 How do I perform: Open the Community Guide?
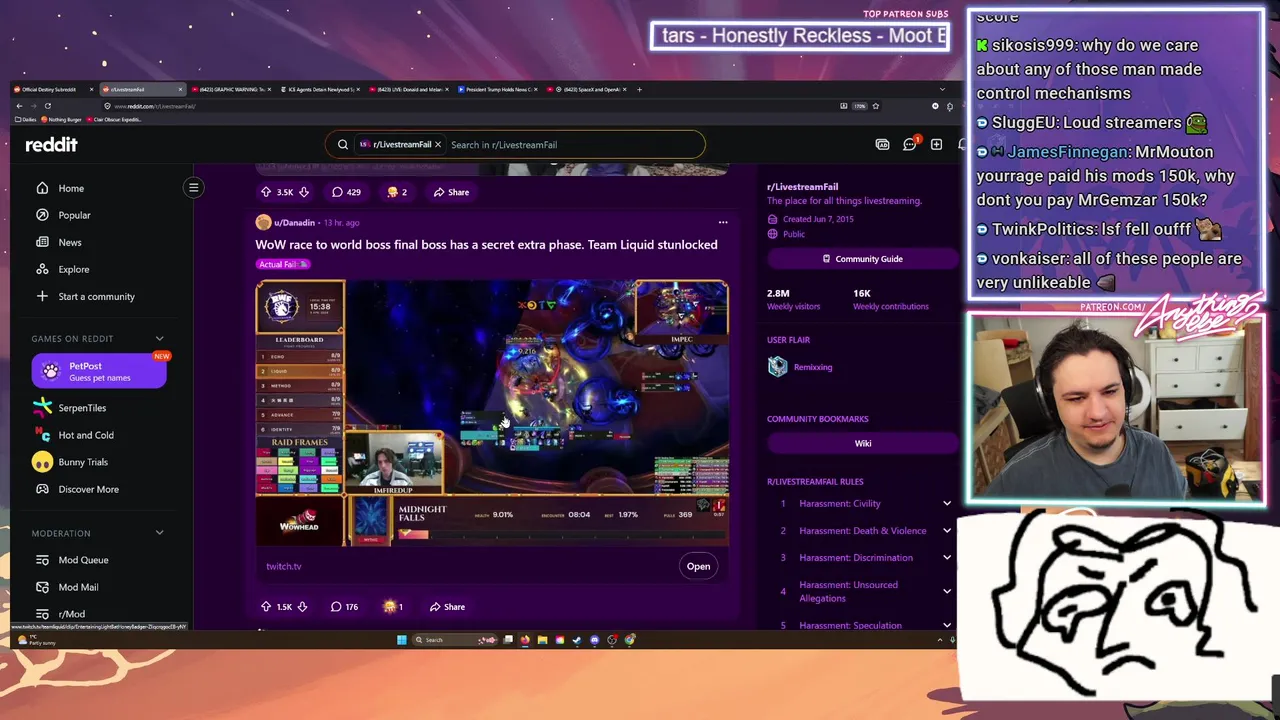coord(862,259)
